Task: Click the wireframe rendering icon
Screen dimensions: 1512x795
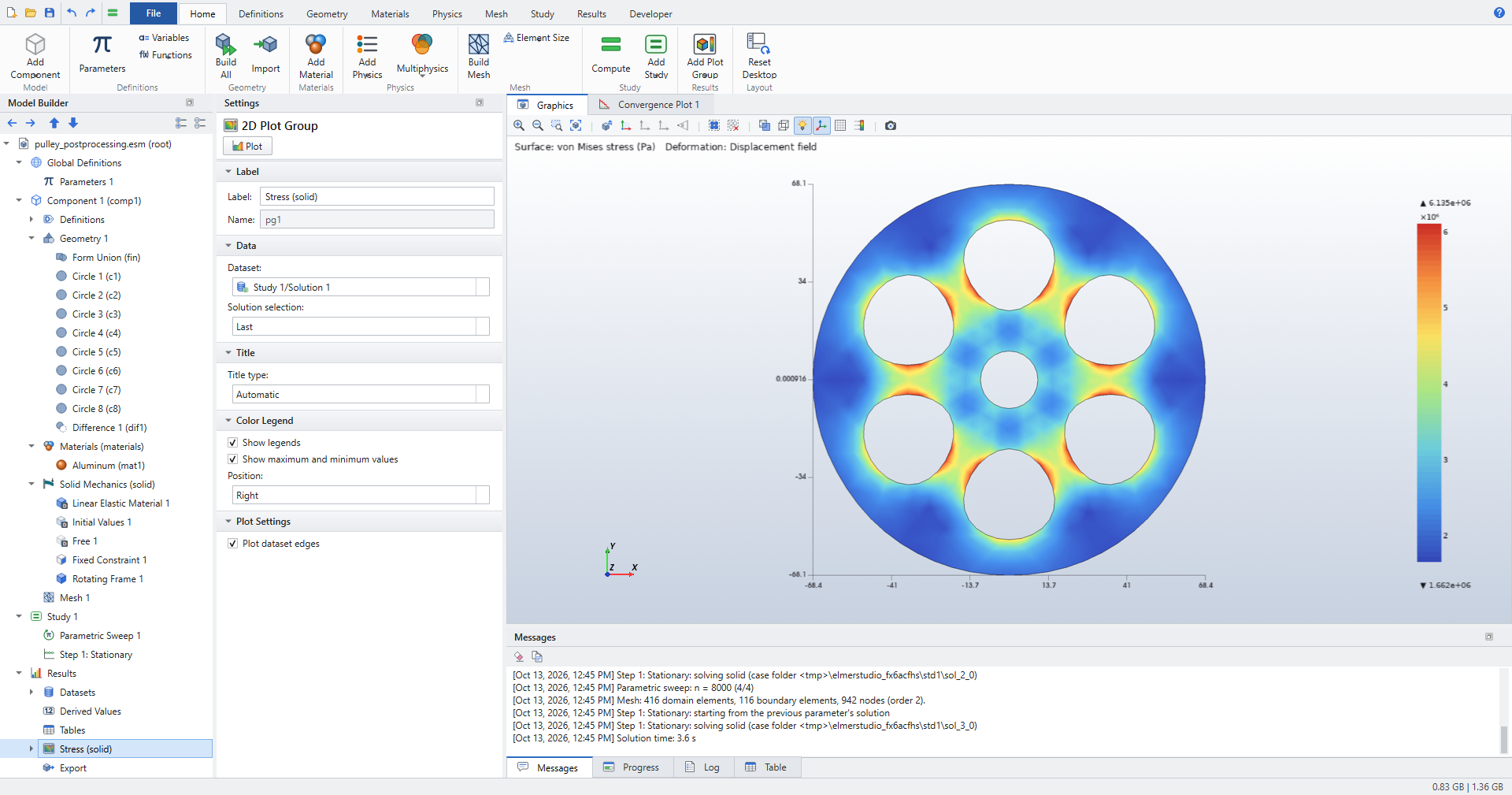Action: 784,125
